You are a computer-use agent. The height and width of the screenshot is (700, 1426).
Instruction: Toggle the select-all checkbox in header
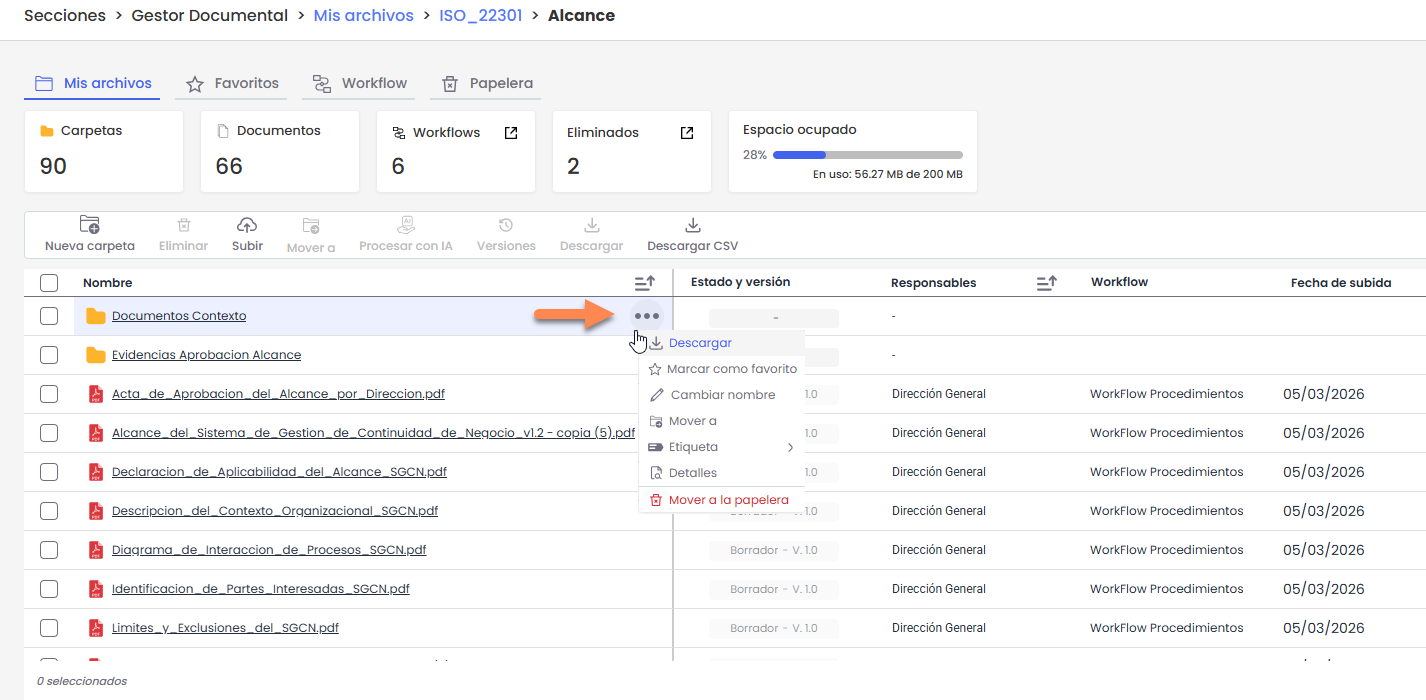point(49,283)
